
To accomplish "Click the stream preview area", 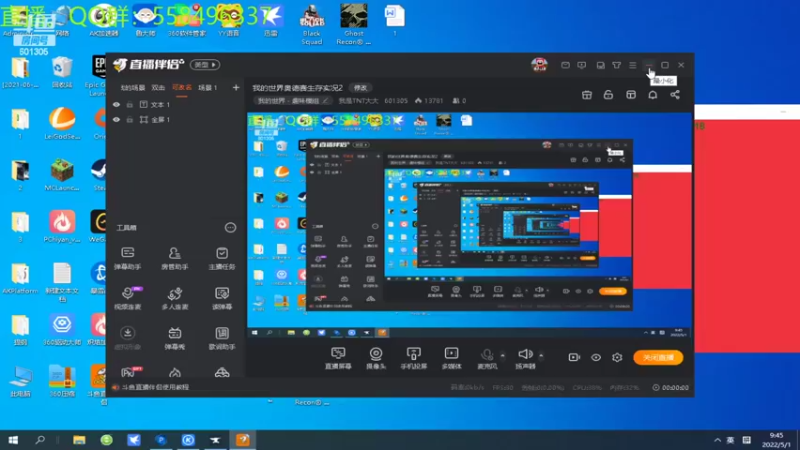I will pos(469,225).
